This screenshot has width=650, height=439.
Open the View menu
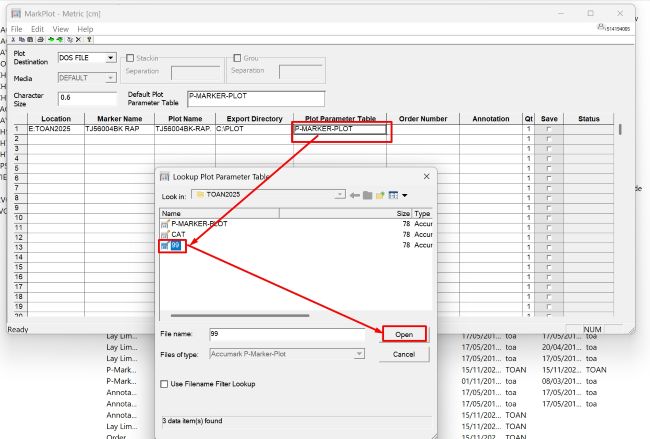click(61, 29)
